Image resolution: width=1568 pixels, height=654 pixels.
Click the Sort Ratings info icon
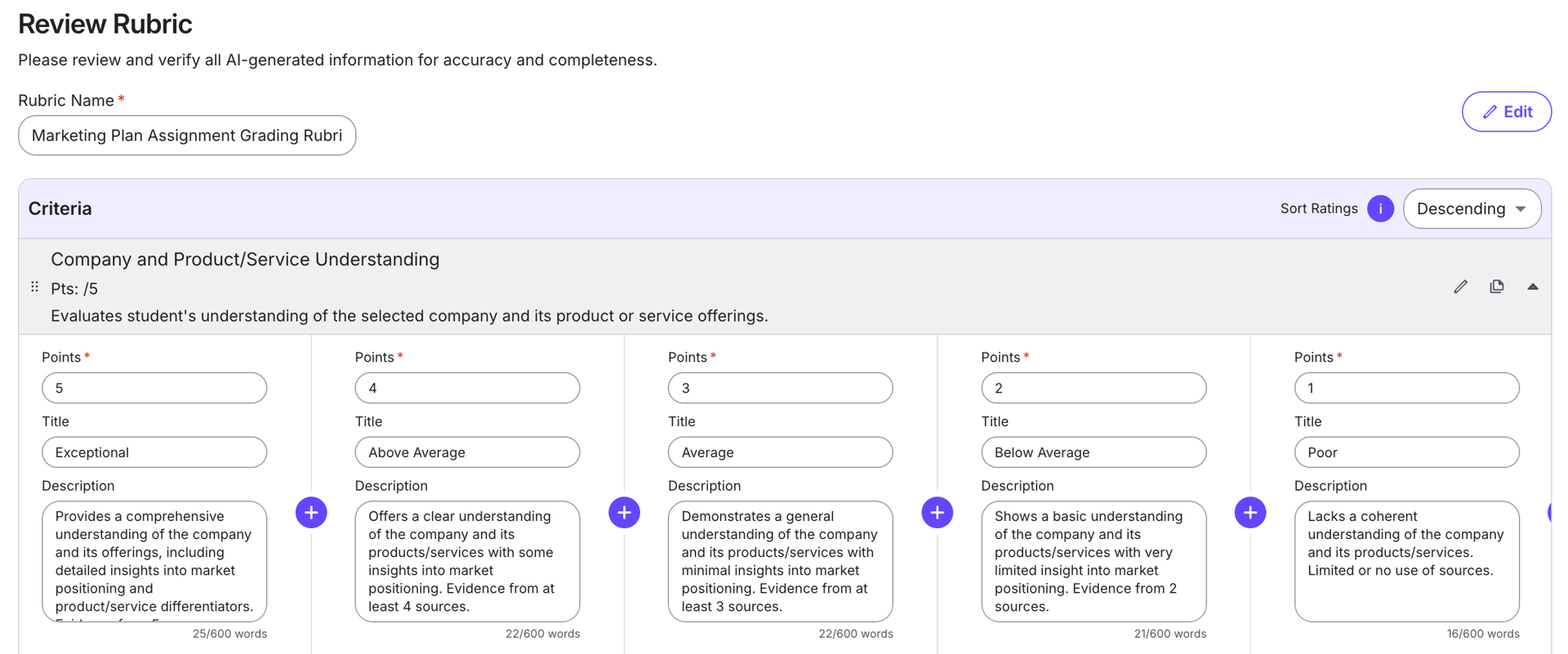click(x=1380, y=209)
